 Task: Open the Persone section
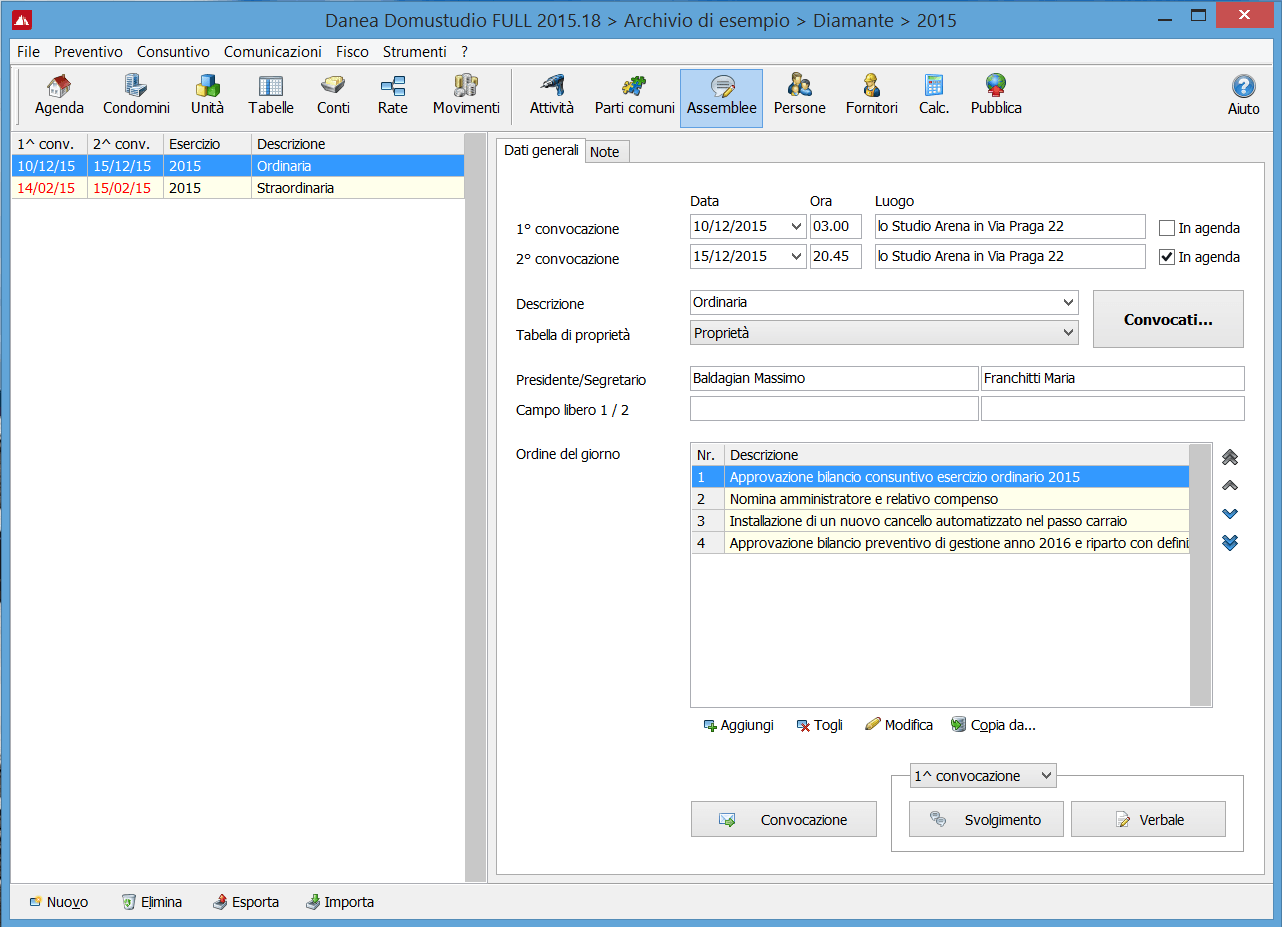799,97
